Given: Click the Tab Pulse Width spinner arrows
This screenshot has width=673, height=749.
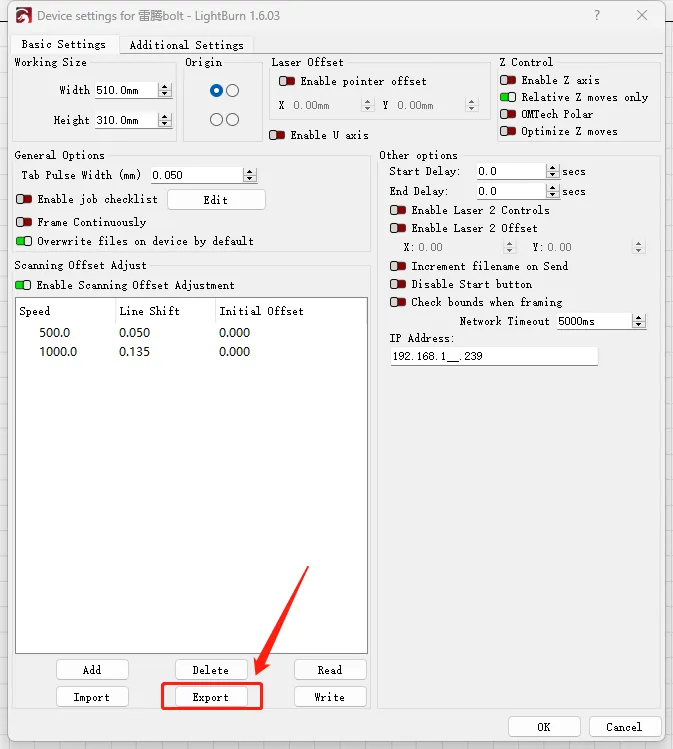Looking at the screenshot, I should click(x=250, y=175).
